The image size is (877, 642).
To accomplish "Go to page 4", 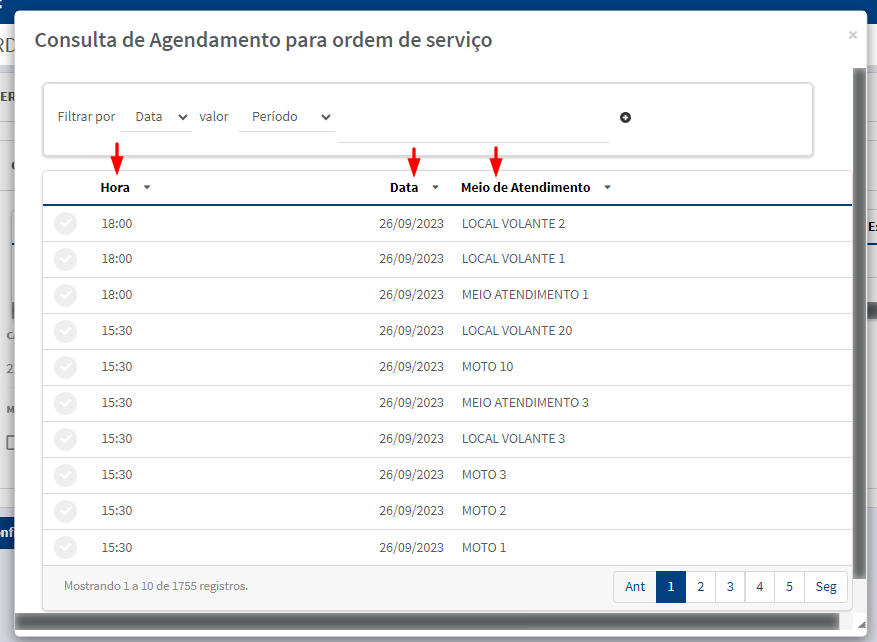I will coord(760,587).
